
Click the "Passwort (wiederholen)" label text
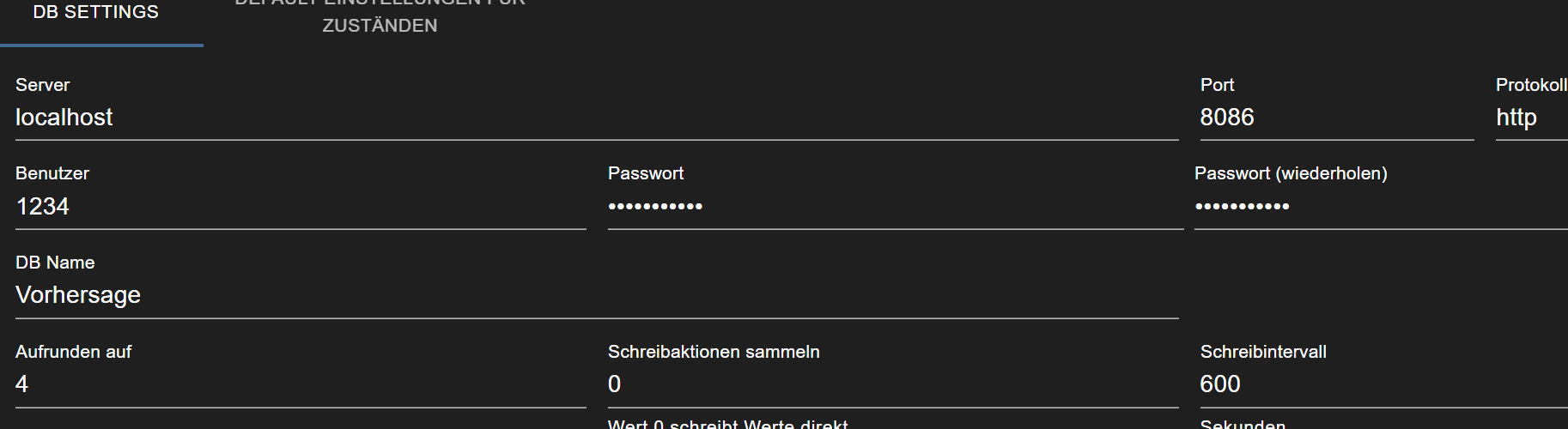1291,173
